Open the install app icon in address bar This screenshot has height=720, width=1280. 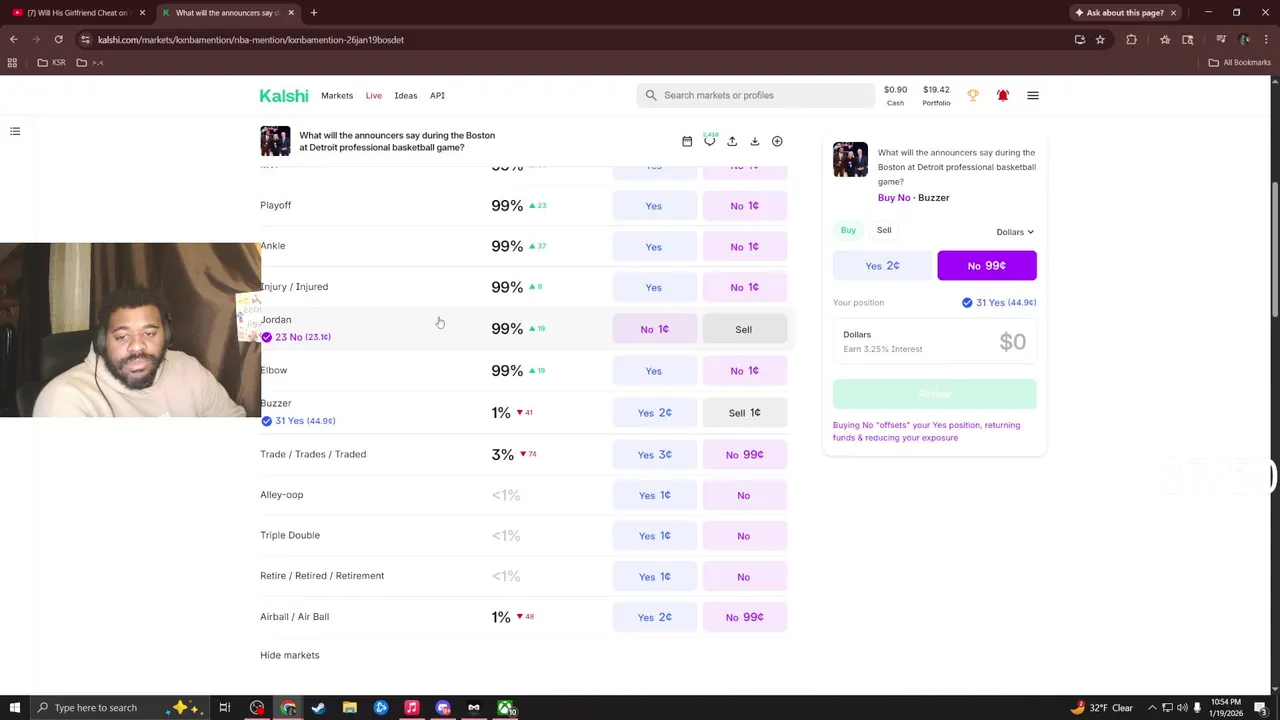click(x=1080, y=40)
